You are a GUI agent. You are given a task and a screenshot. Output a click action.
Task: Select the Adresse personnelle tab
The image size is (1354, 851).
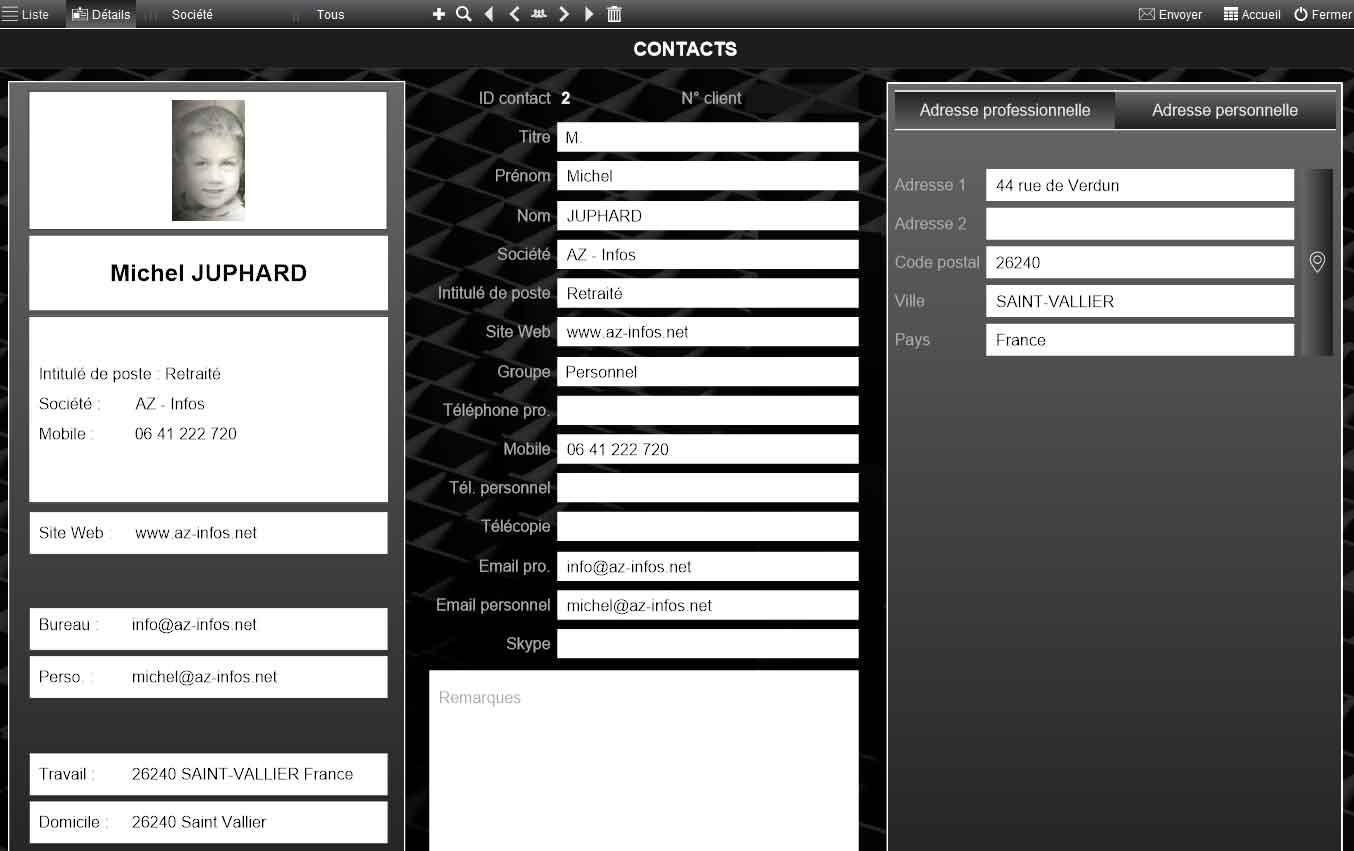[1224, 111]
